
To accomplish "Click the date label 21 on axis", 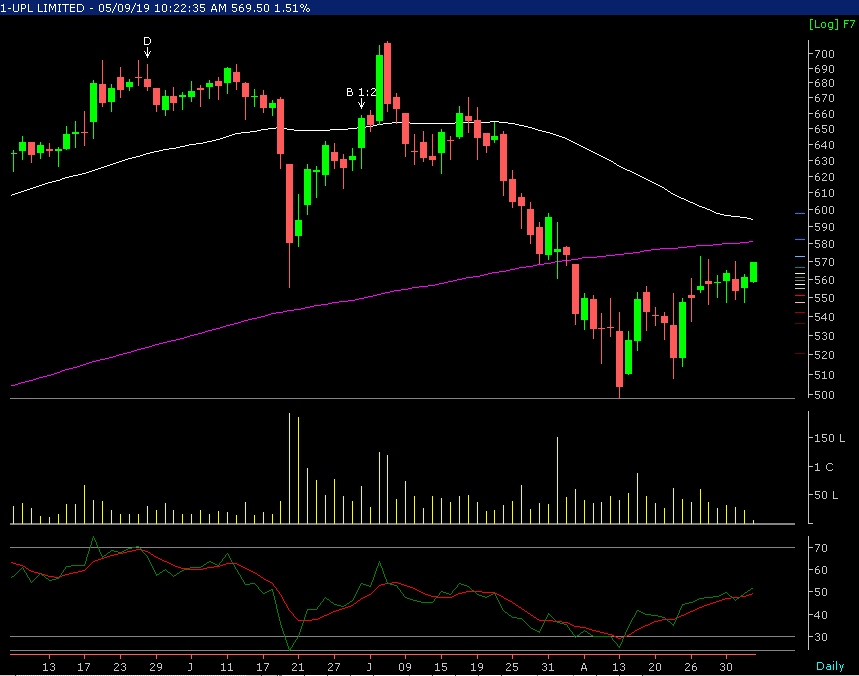I will [x=297, y=667].
